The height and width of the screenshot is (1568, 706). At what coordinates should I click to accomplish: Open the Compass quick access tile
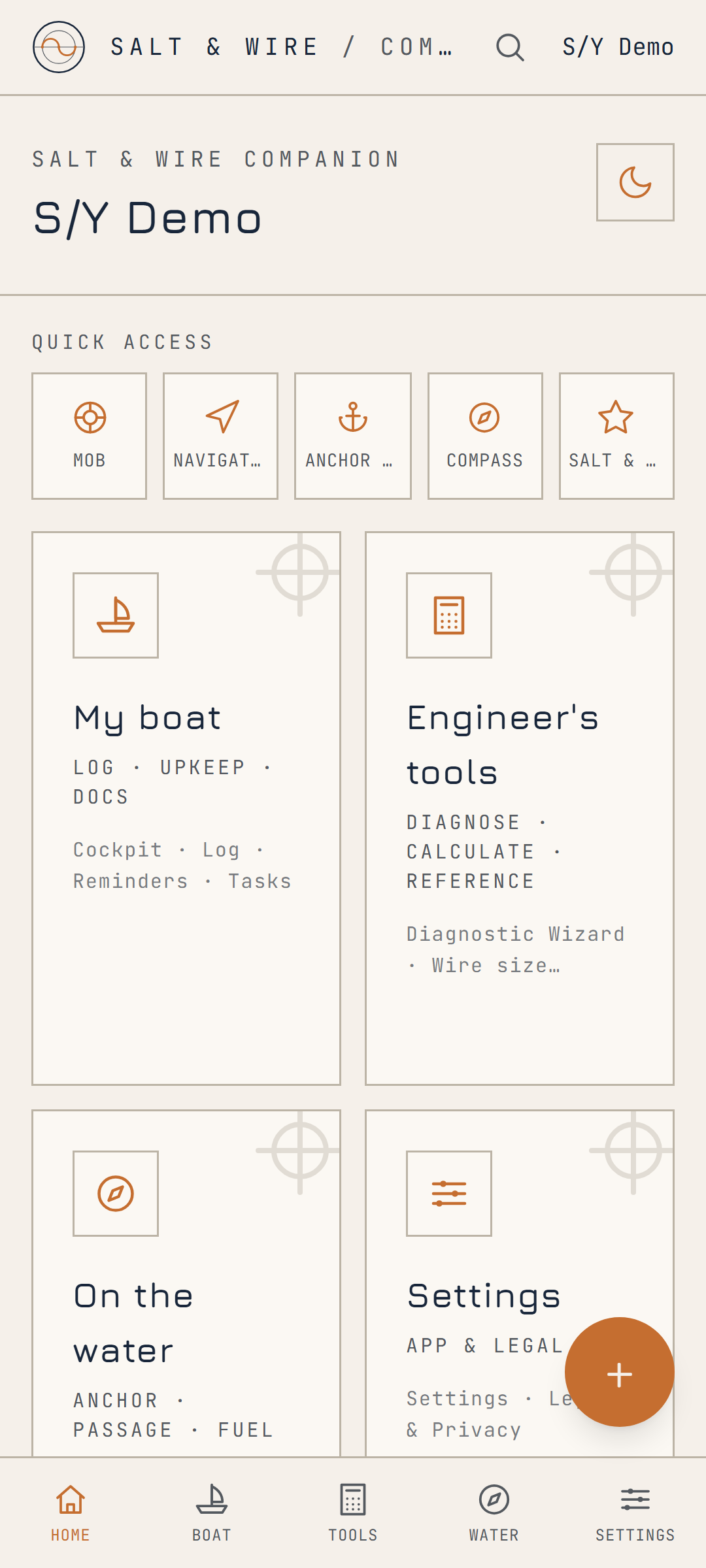485,436
